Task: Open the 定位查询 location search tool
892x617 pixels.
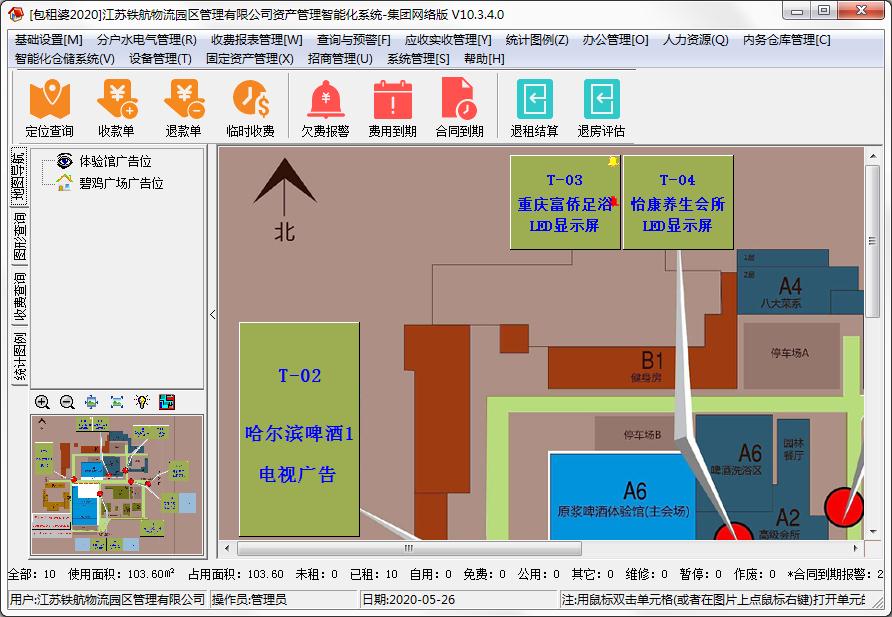Action: (49, 109)
